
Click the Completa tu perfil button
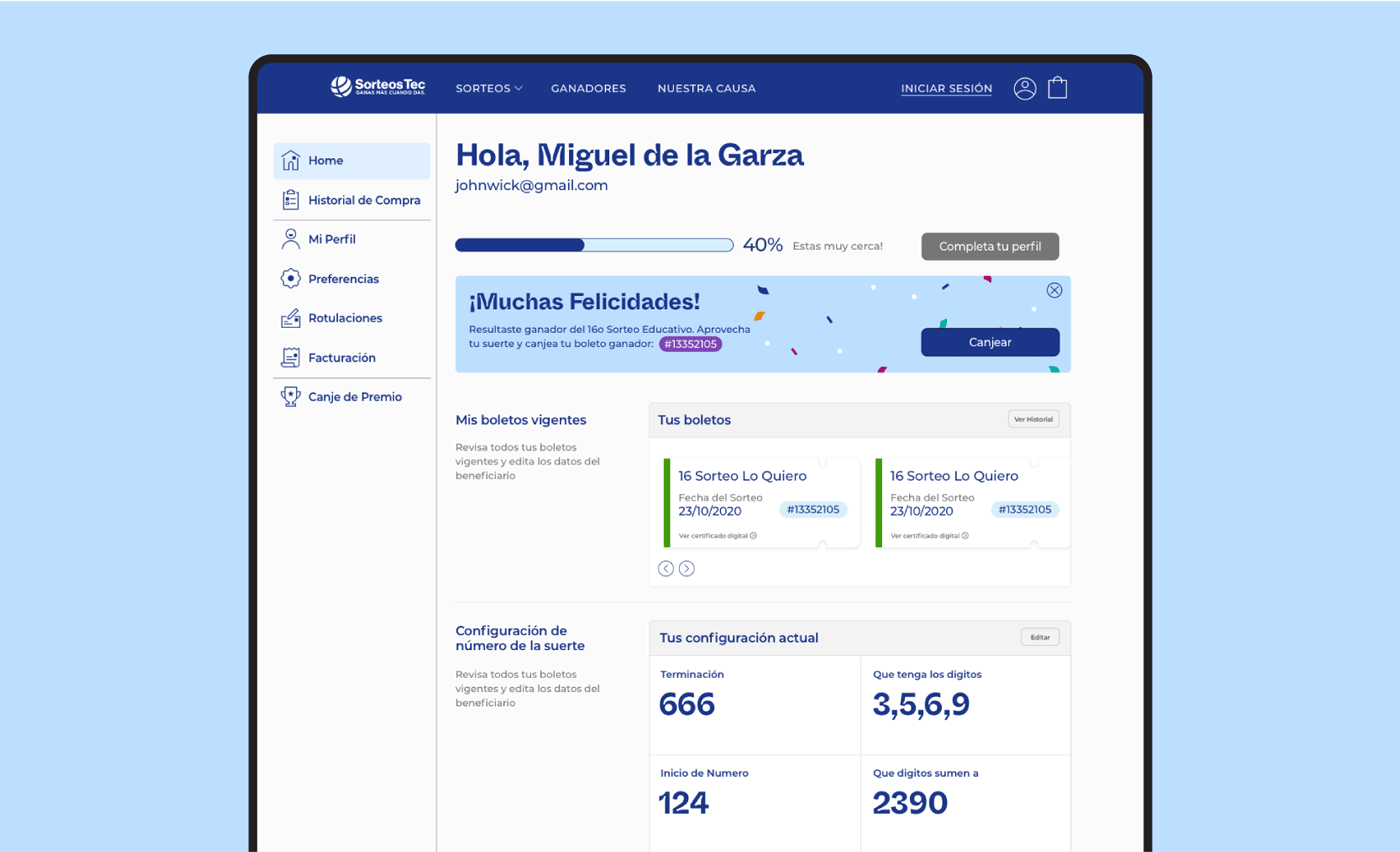point(990,246)
